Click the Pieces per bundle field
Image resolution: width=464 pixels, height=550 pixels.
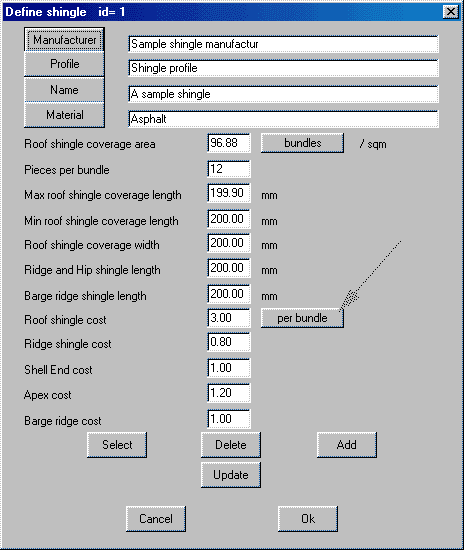coord(229,169)
